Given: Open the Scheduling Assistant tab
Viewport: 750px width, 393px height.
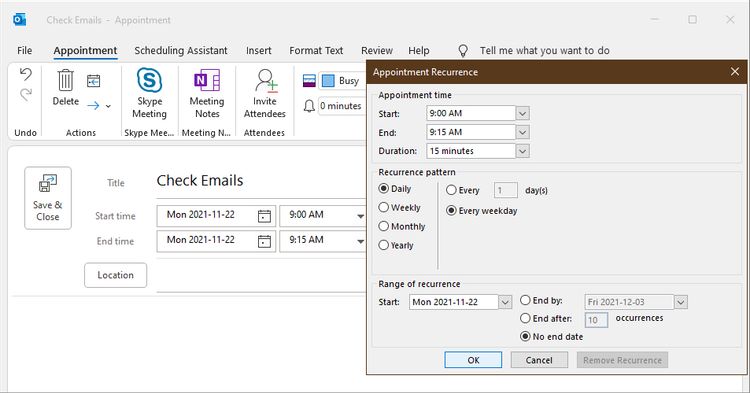Looking at the screenshot, I should tap(181, 51).
